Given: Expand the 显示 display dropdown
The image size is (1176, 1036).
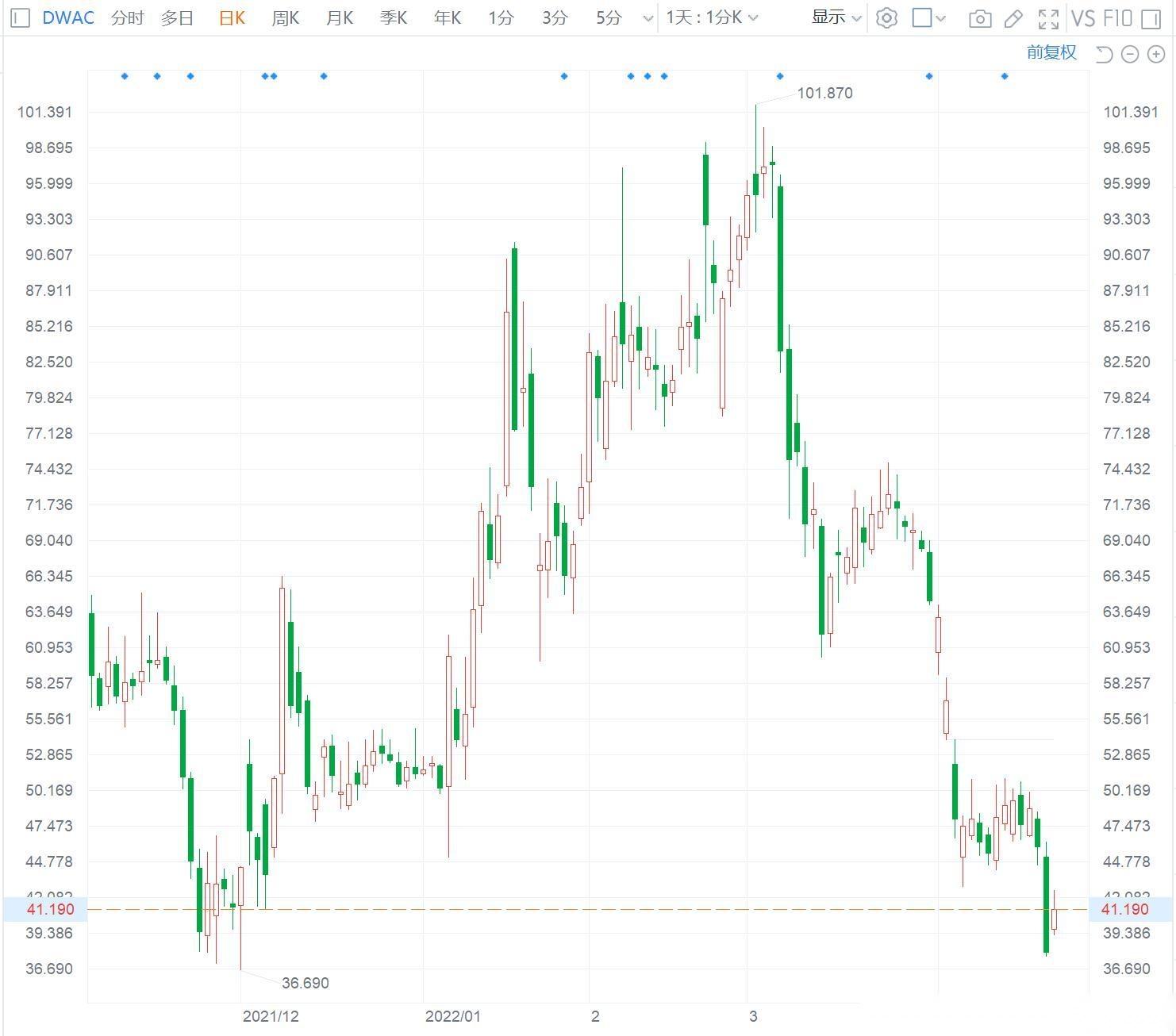Looking at the screenshot, I should pyautogui.click(x=836, y=17).
